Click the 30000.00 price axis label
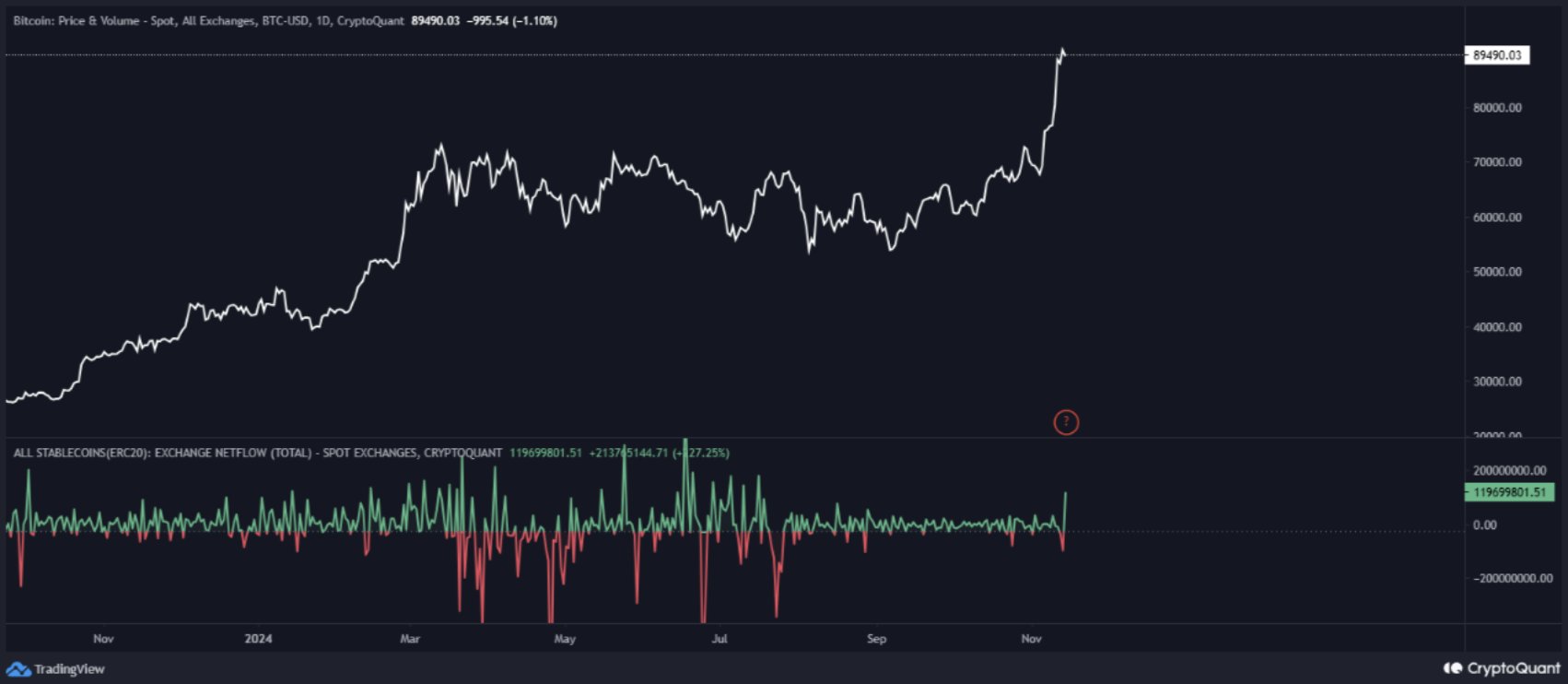 [x=1497, y=382]
